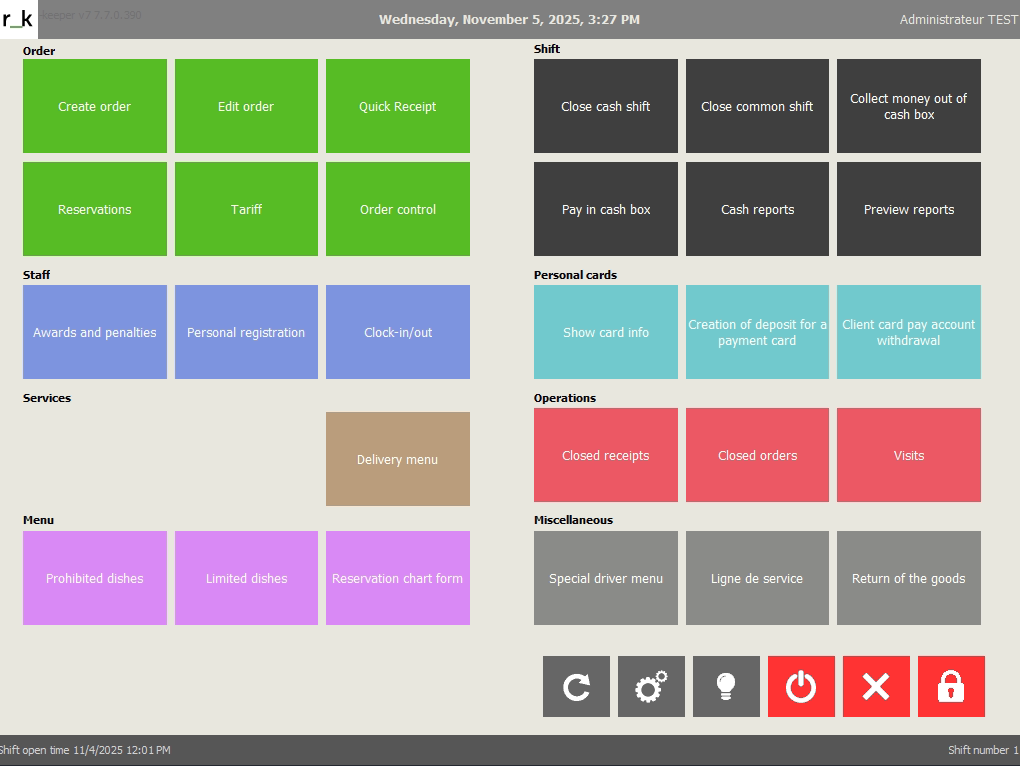
Task: Click the light bulb hint icon
Action: click(x=726, y=686)
